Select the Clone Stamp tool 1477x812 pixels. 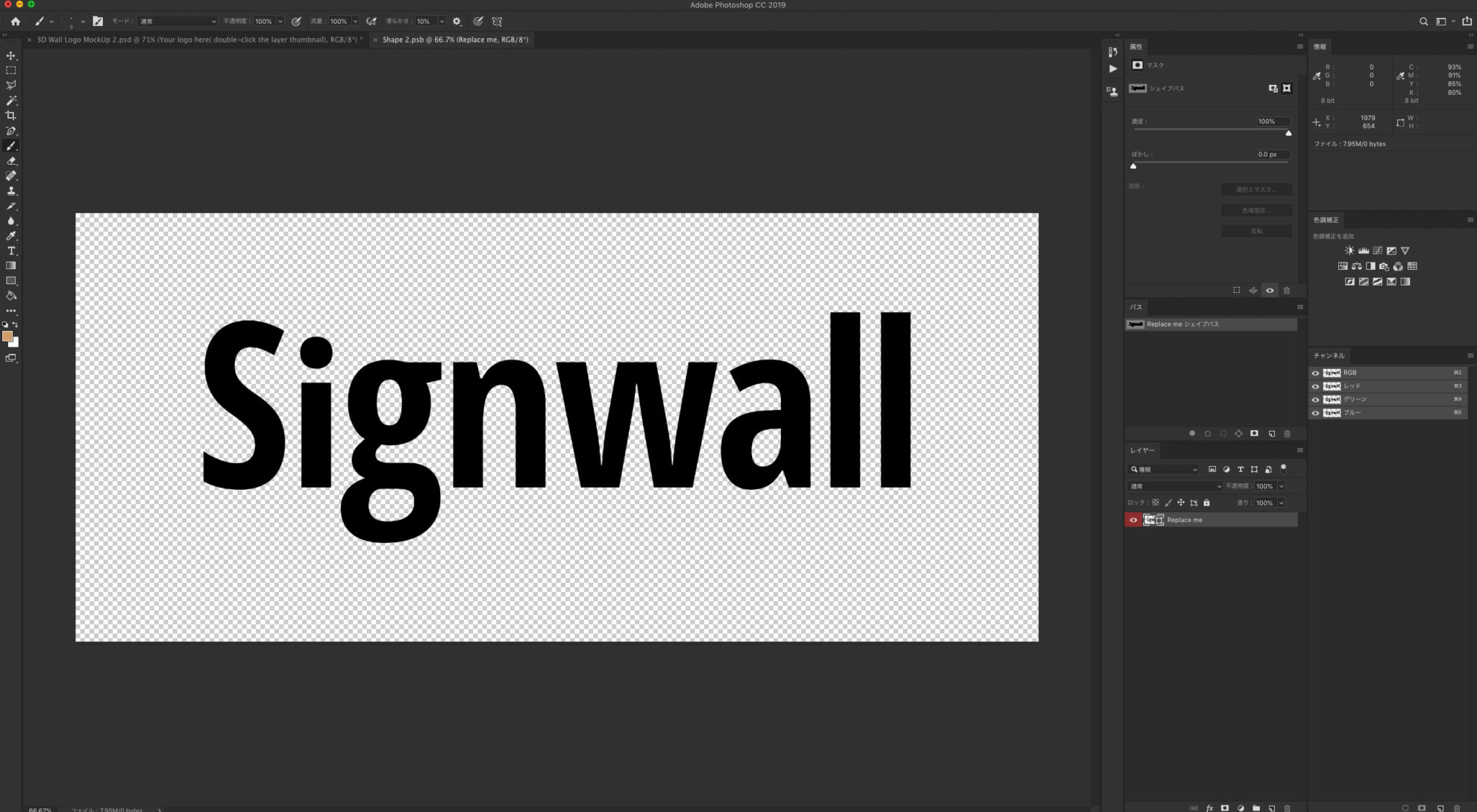(10, 191)
